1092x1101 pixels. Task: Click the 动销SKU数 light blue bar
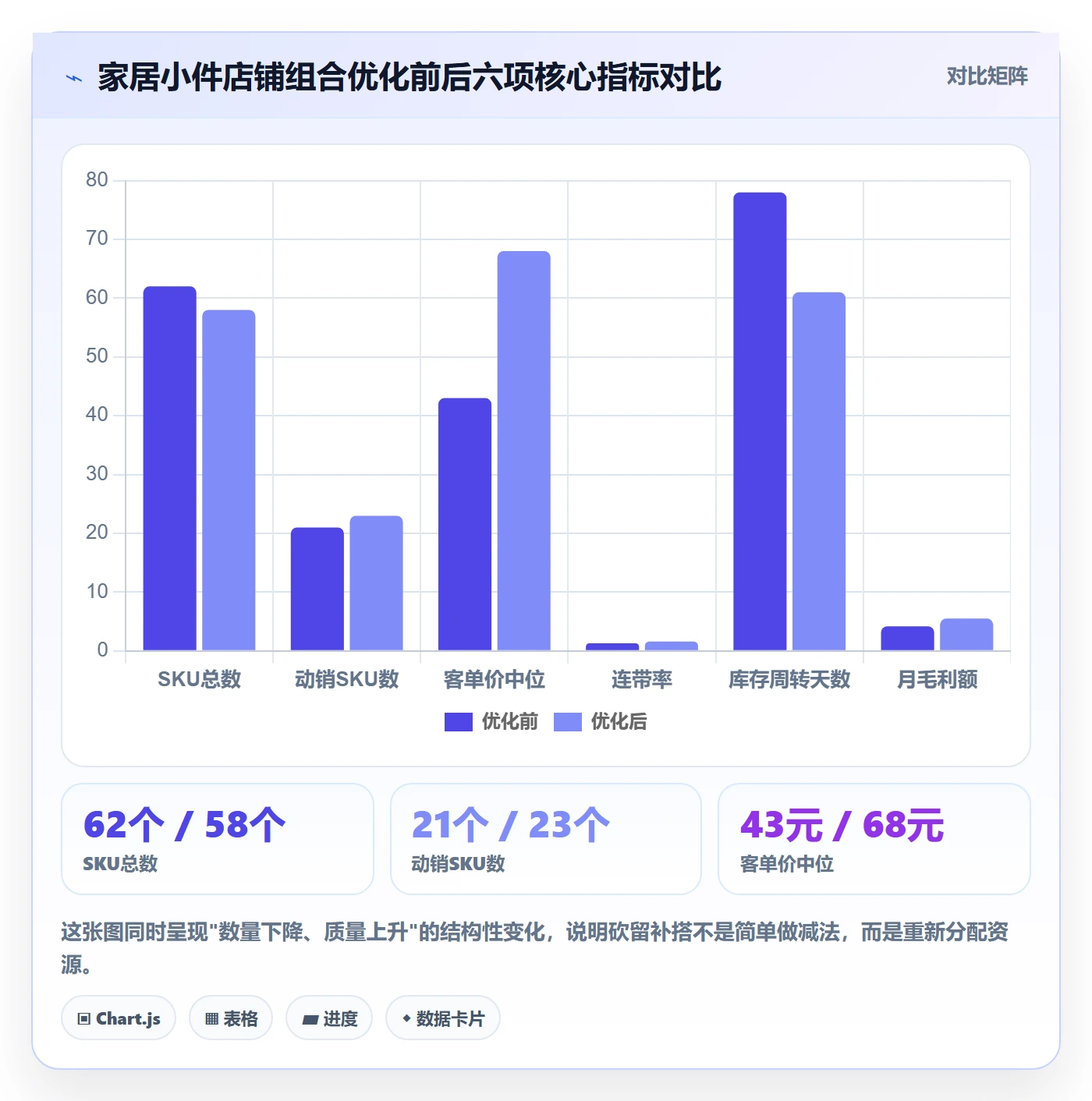tap(376, 583)
